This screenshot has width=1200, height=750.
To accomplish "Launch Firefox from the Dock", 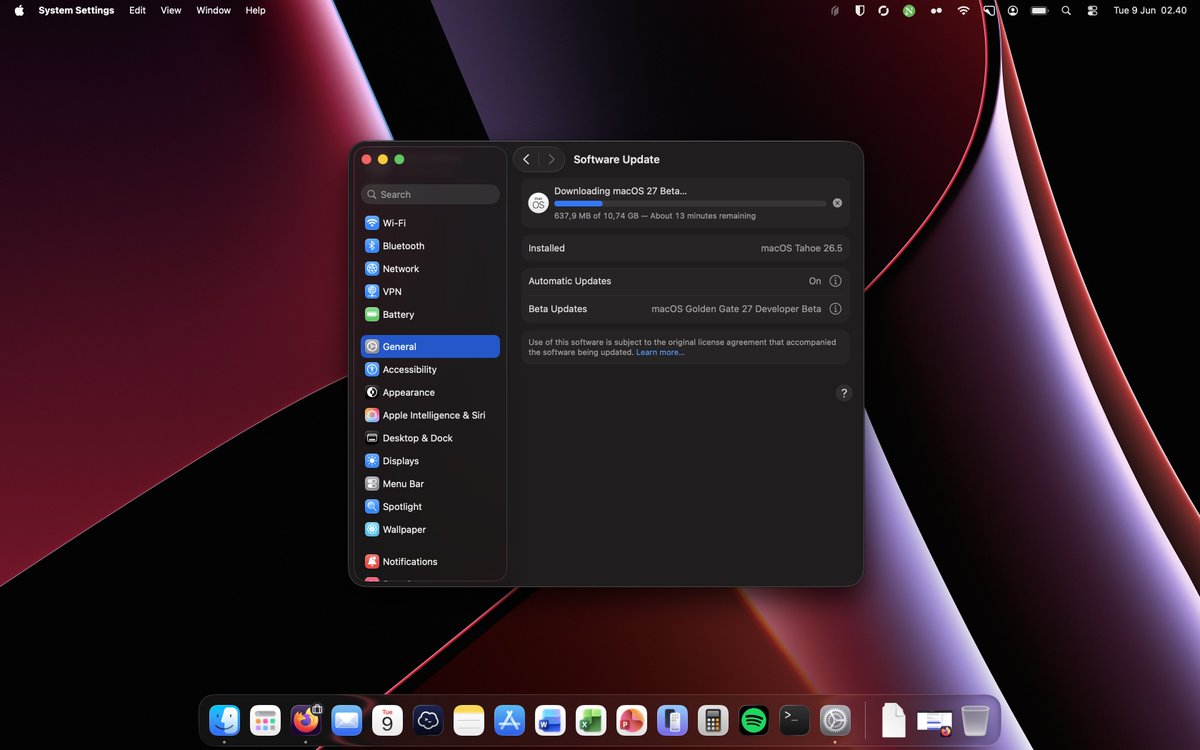I will pyautogui.click(x=306, y=720).
